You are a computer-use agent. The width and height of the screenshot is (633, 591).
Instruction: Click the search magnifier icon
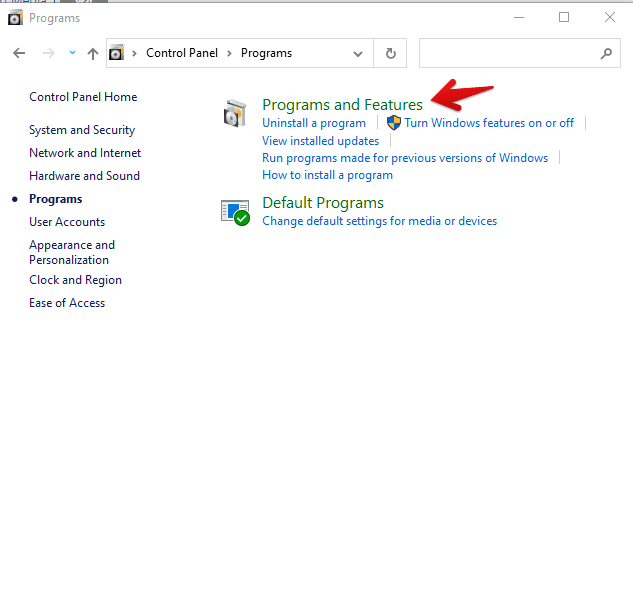606,53
